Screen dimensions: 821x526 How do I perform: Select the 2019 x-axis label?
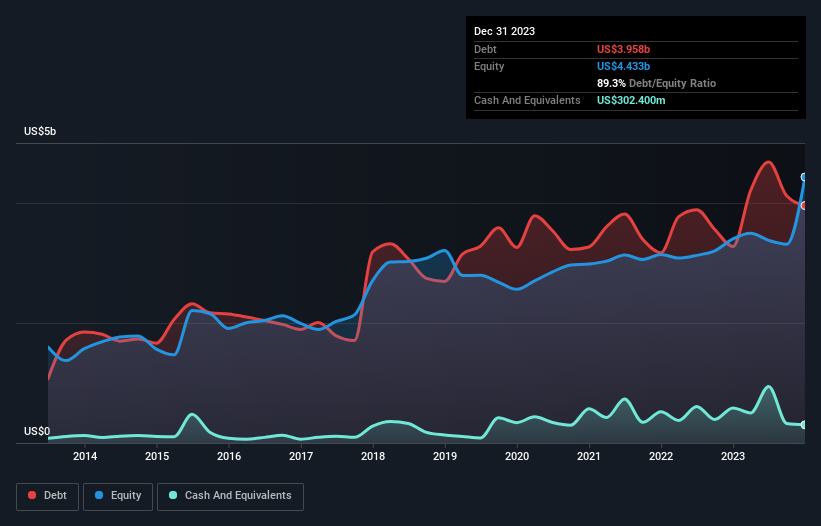445,456
